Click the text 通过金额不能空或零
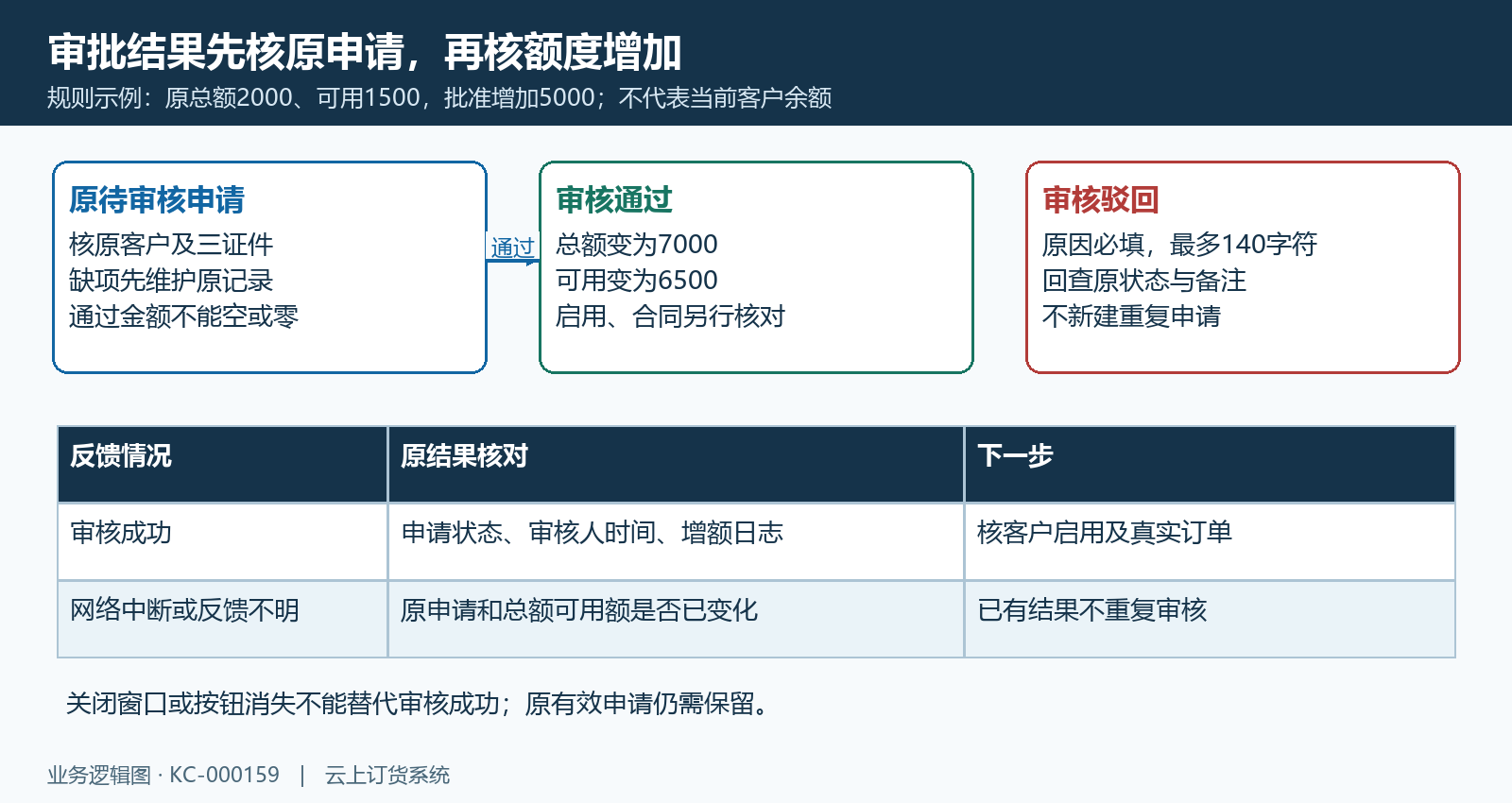 pos(184,316)
